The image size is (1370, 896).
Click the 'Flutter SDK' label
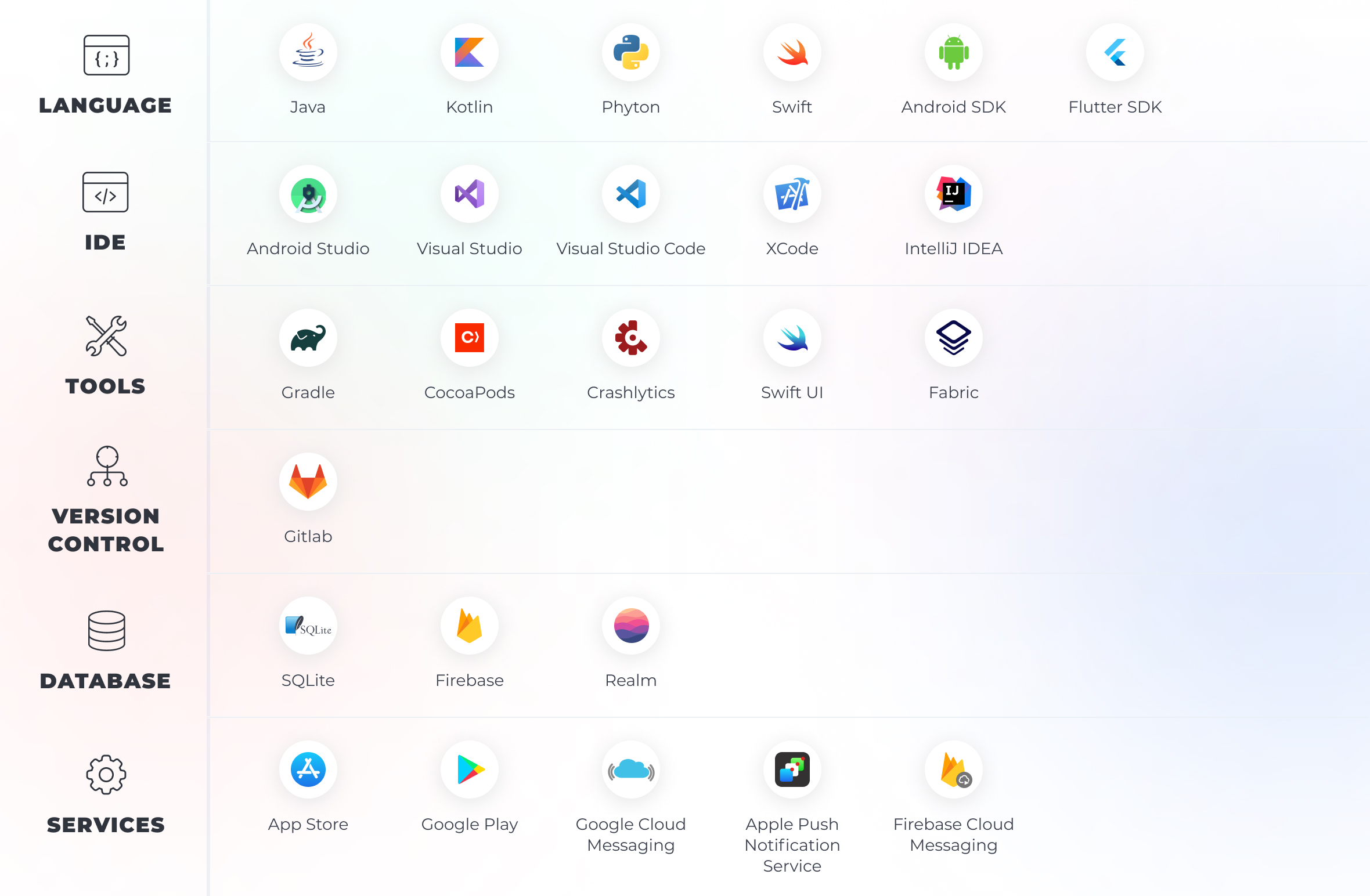click(x=1115, y=107)
